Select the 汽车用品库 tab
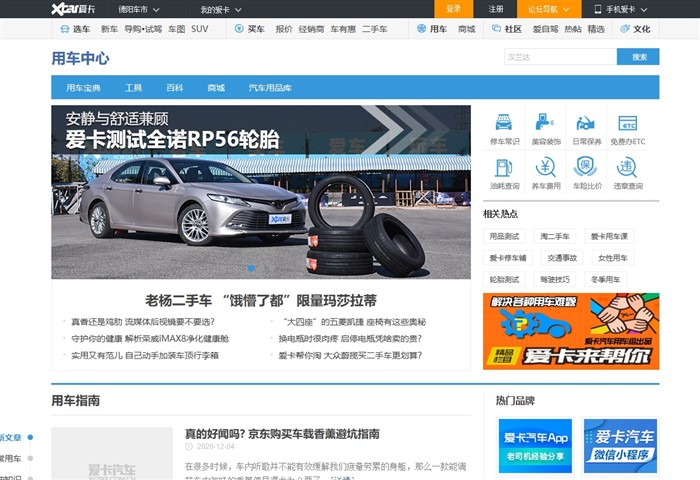700x480 pixels. point(270,88)
